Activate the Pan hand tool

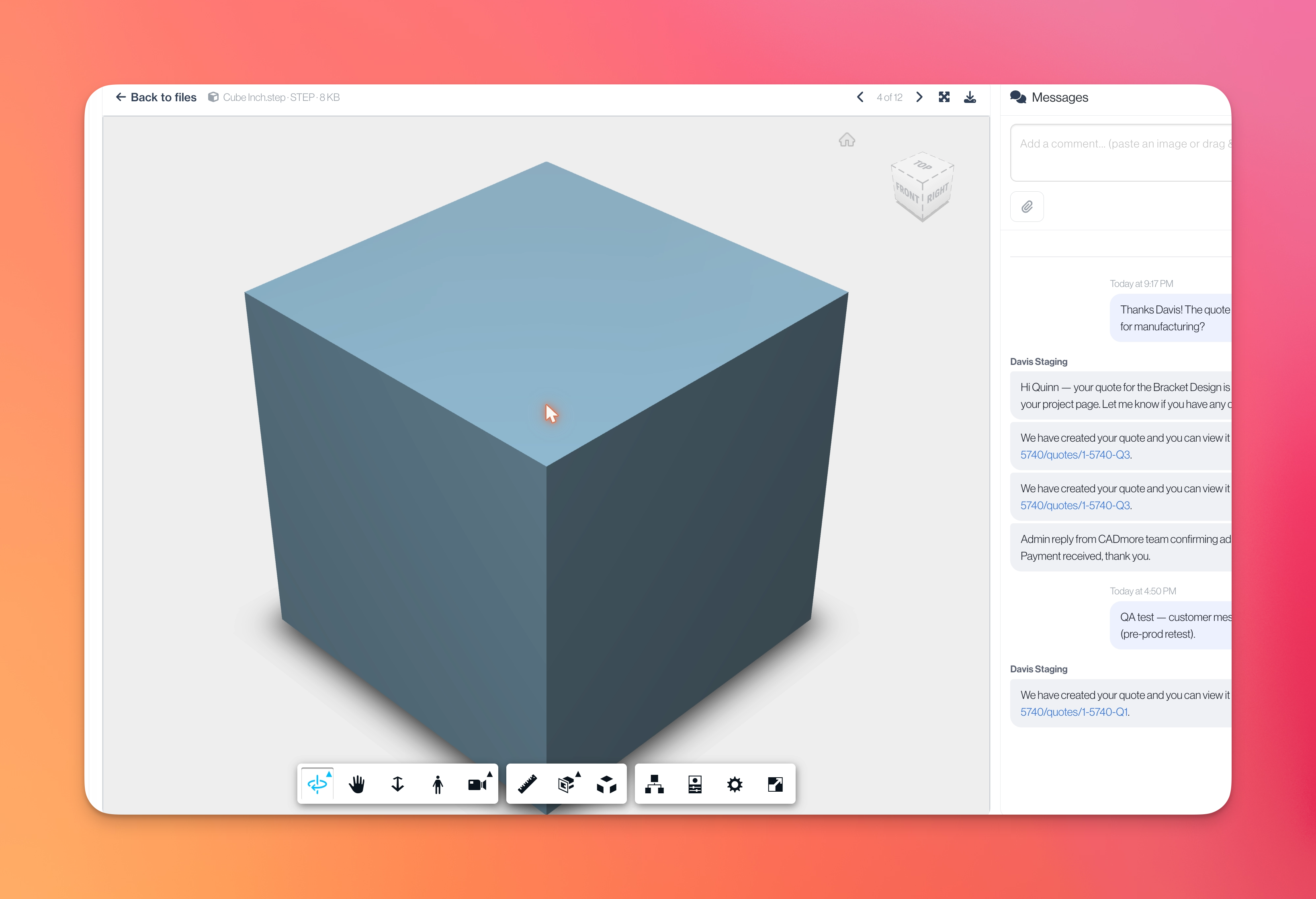click(x=357, y=784)
